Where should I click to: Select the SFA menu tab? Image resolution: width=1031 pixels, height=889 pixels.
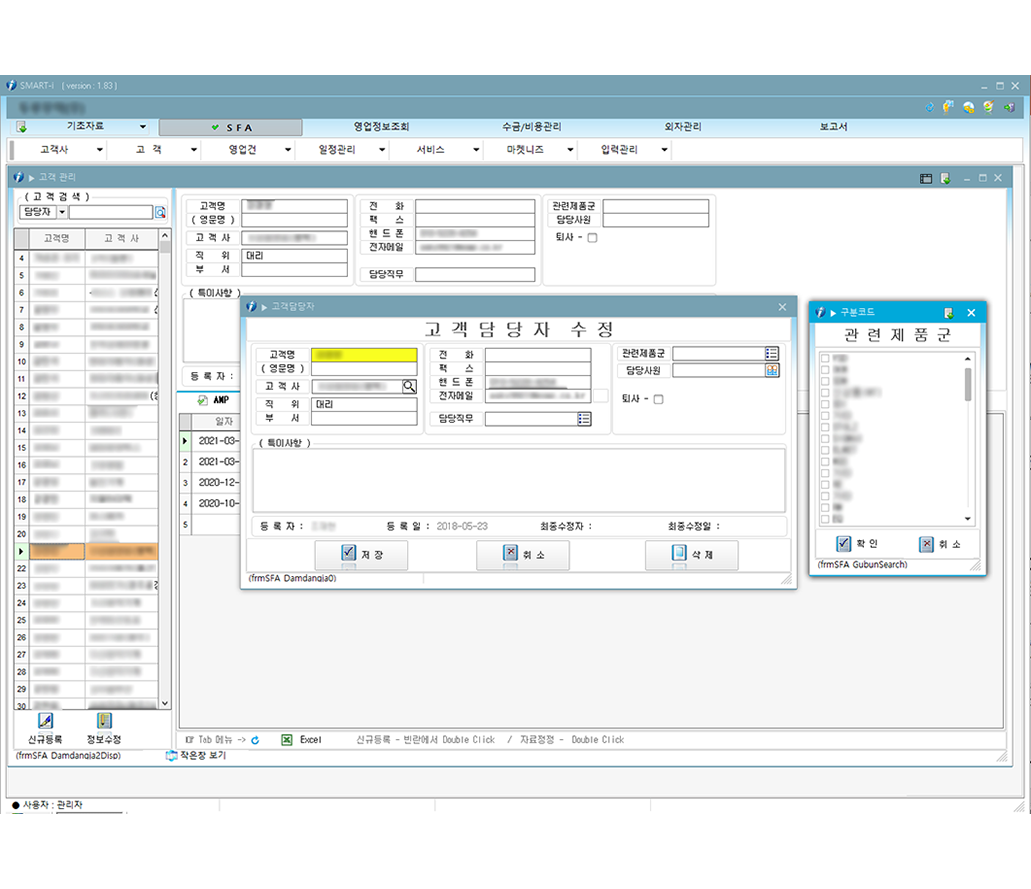pyautogui.click(x=230, y=128)
